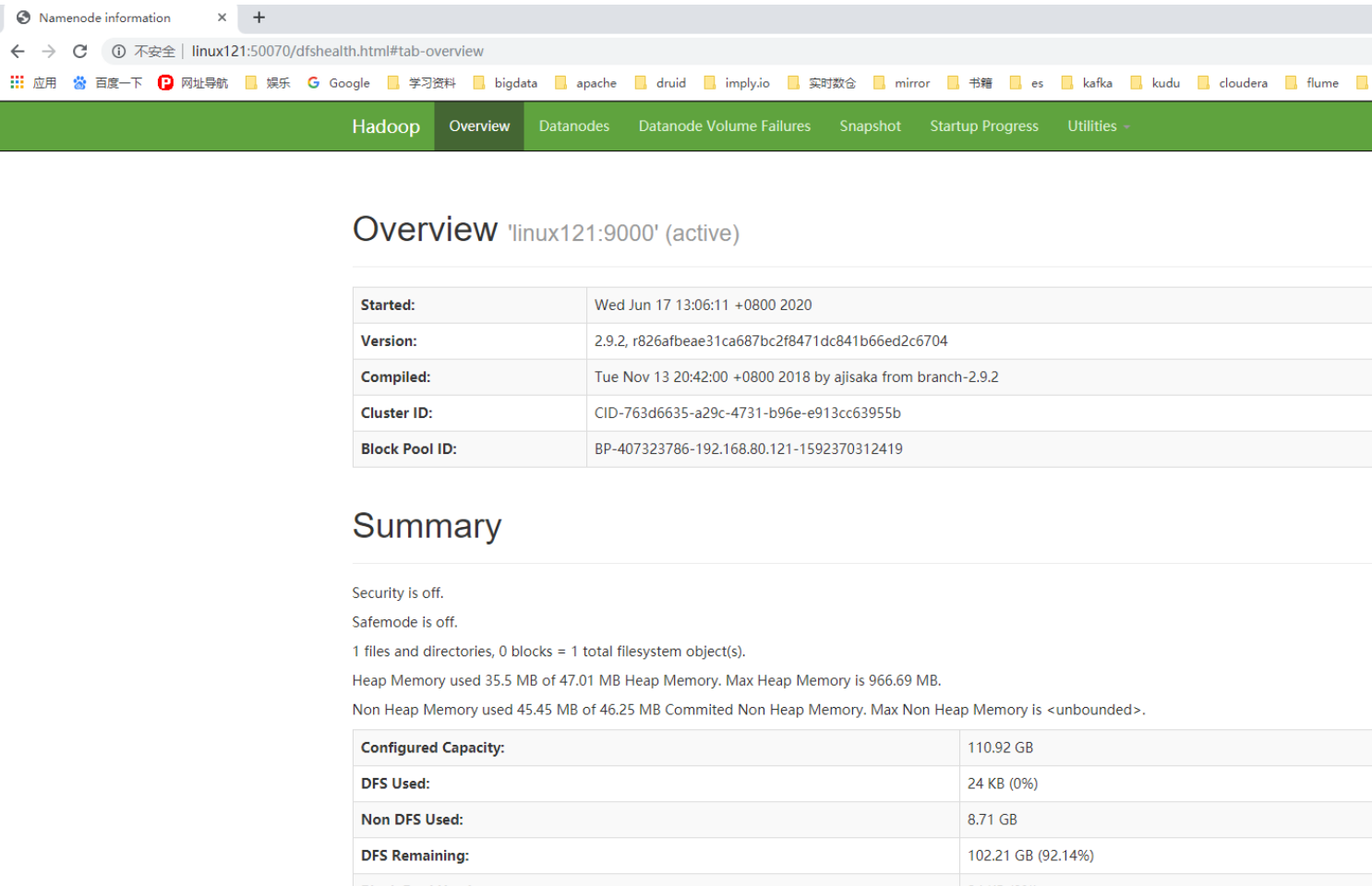This screenshot has height=886, width=1372.
Task: Click the address bar URL
Action: pos(338,51)
